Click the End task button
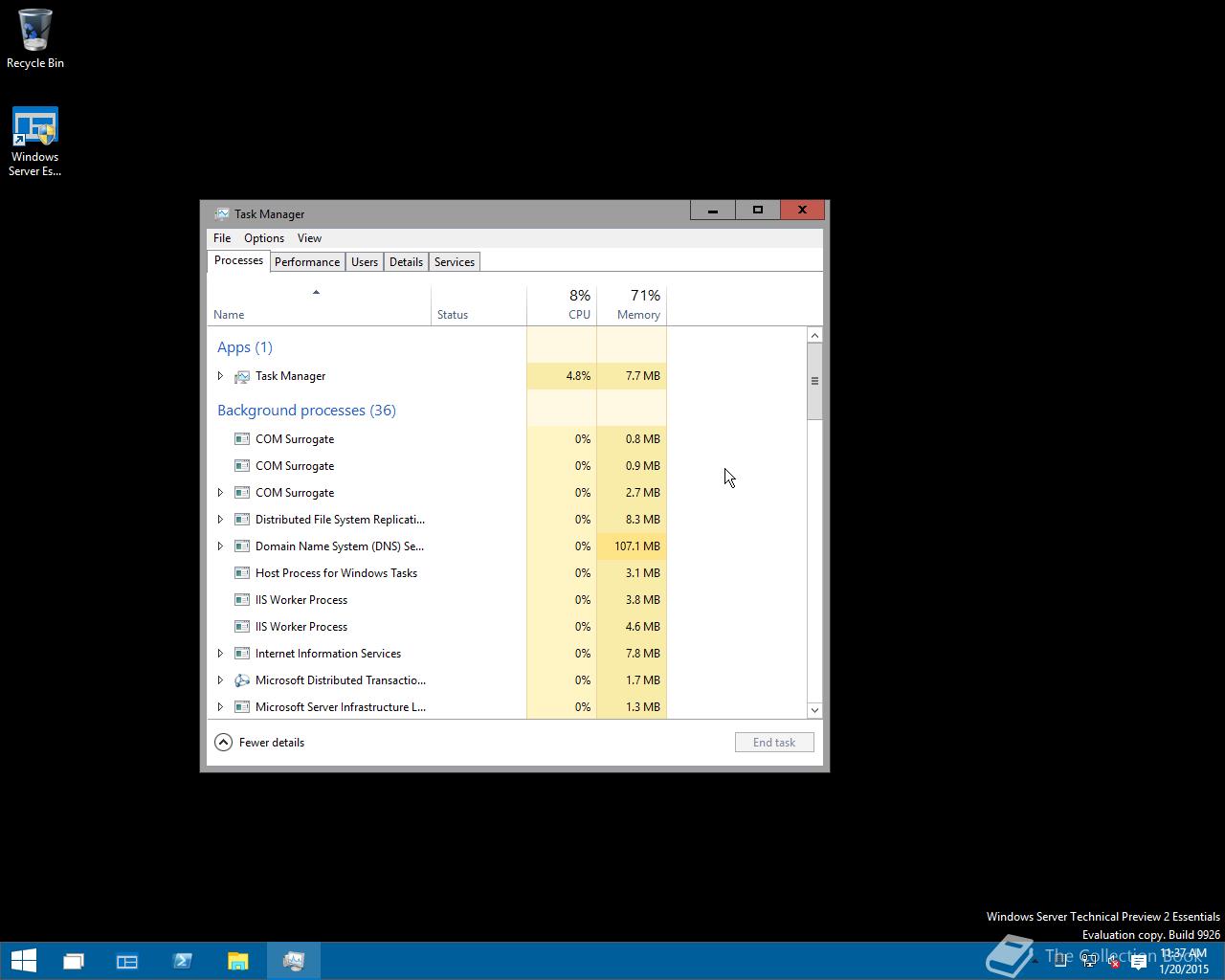 [774, 743]
